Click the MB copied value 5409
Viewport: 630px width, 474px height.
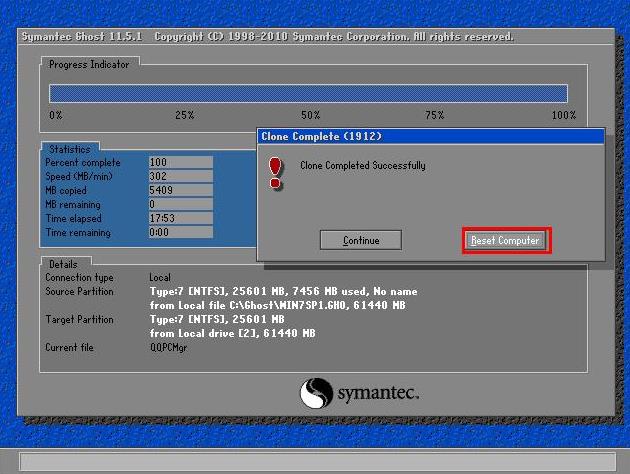[180, 190]
